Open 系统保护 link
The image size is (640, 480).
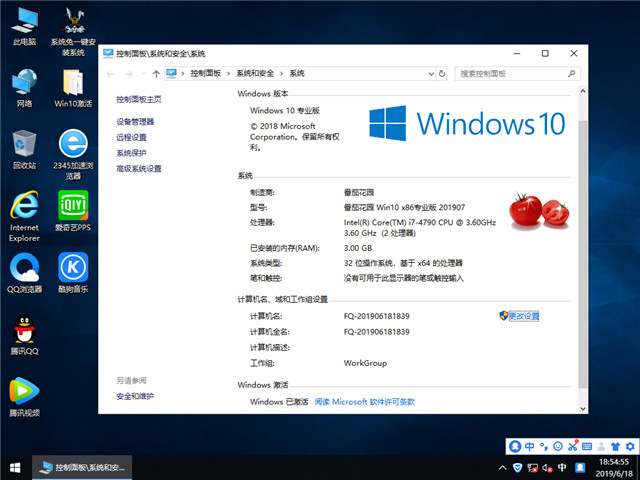[x=131, y=153]
